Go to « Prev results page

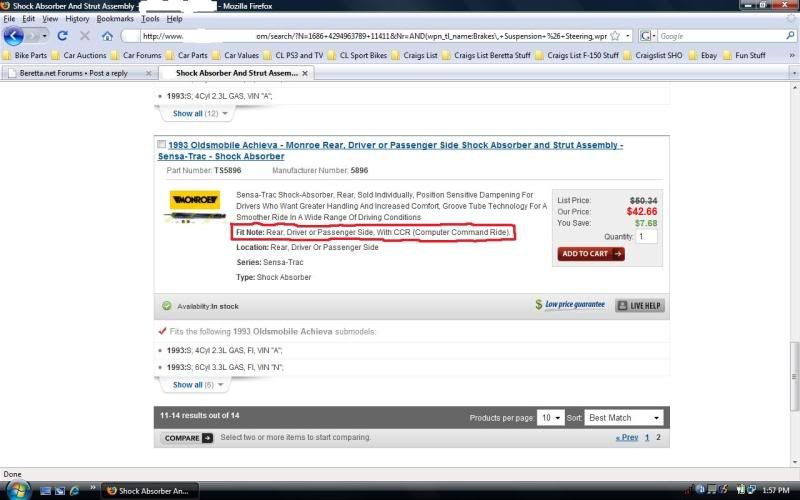point(627,437)
